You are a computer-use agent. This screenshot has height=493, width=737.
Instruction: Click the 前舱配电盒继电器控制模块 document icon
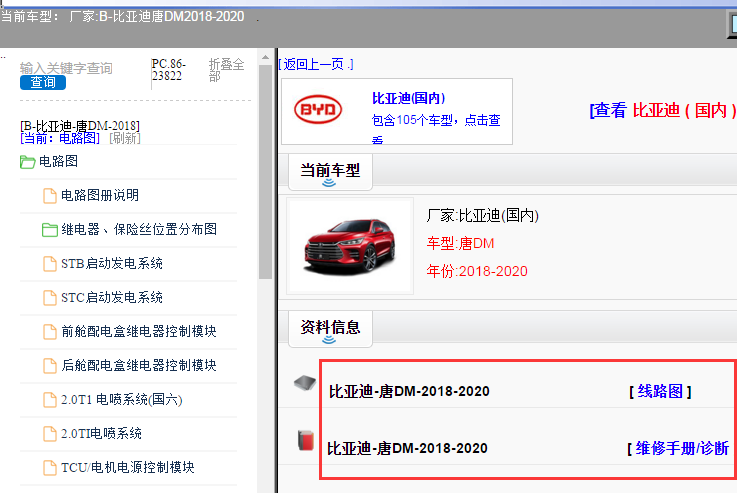coord(50,331)
